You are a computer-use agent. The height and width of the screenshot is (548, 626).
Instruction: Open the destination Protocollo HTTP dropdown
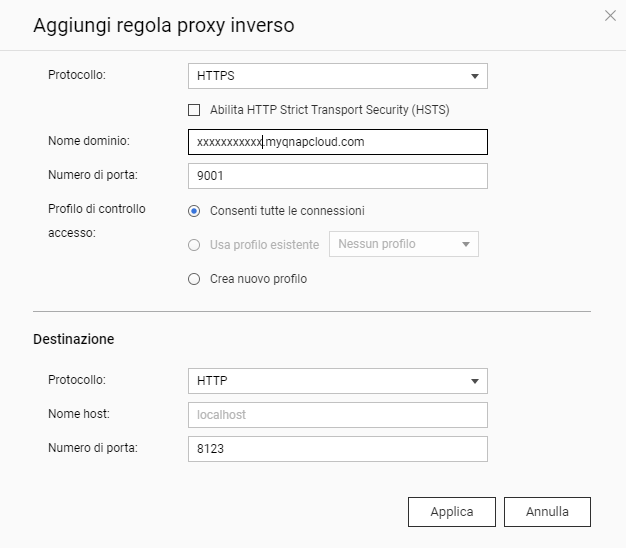tap(337, 381)
